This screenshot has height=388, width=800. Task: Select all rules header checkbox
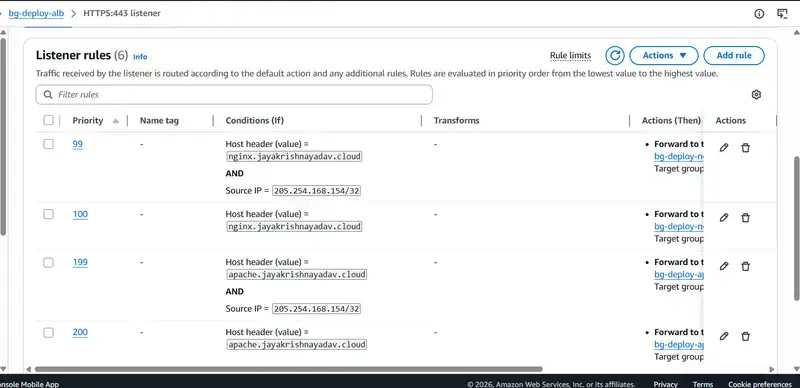tap(48, 120)
